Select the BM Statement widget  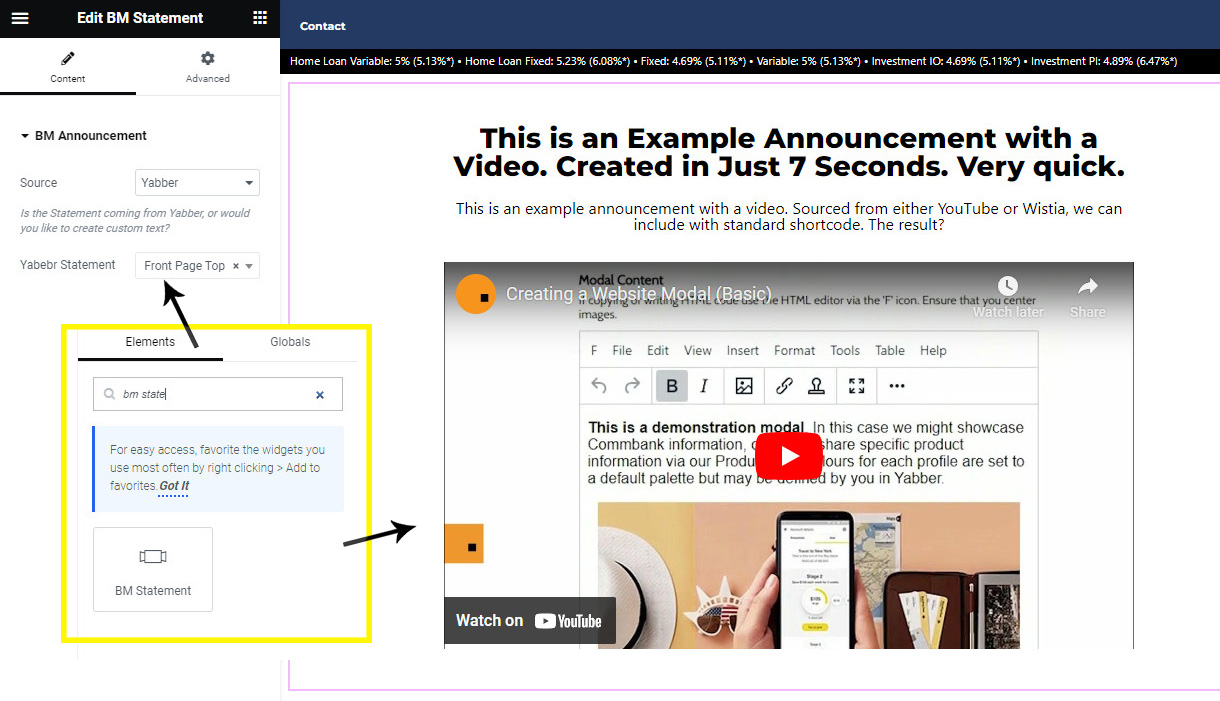pyautogui.click(x=153, y=569)
